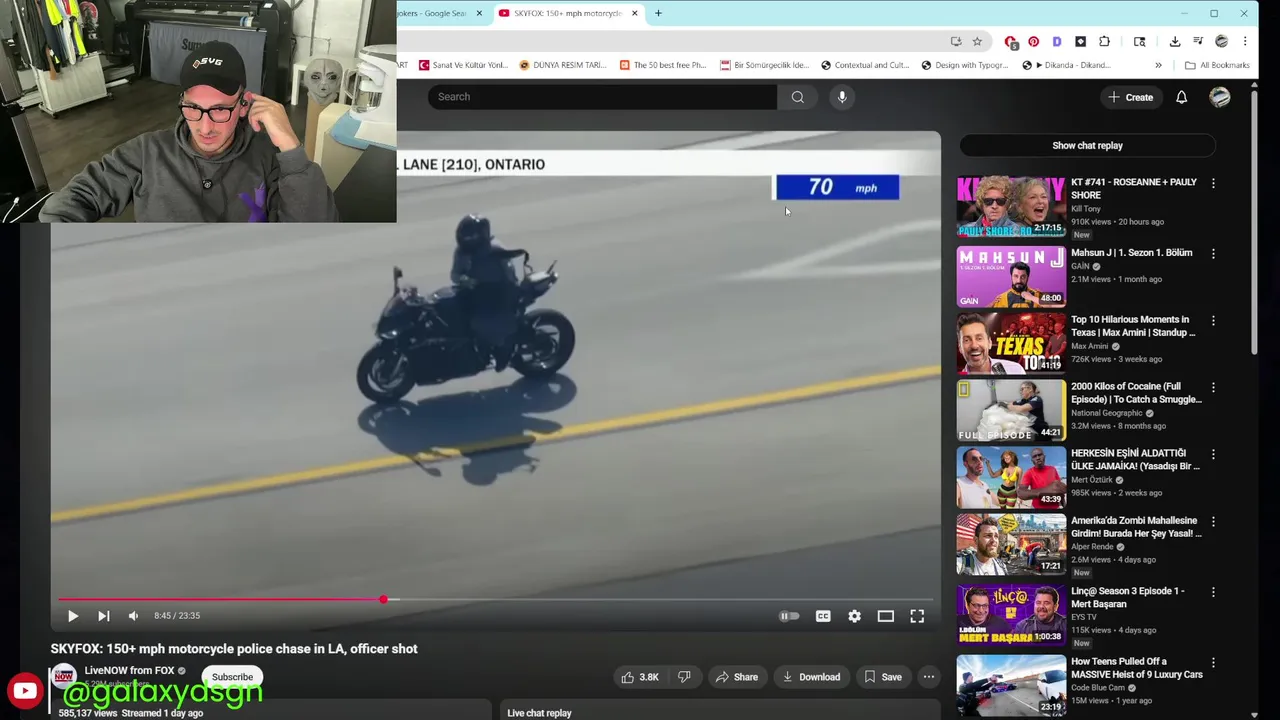This screenshot has height=720, width=1280.
Task: Open the Extensions puzzle piece menu
Action: (1104, 41)
